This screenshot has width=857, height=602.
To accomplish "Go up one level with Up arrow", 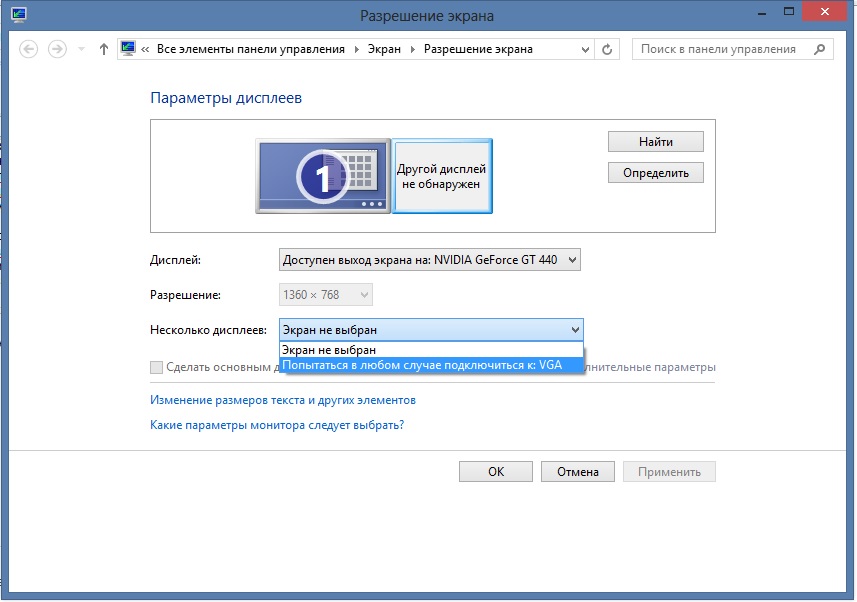I will pos(104,49).
